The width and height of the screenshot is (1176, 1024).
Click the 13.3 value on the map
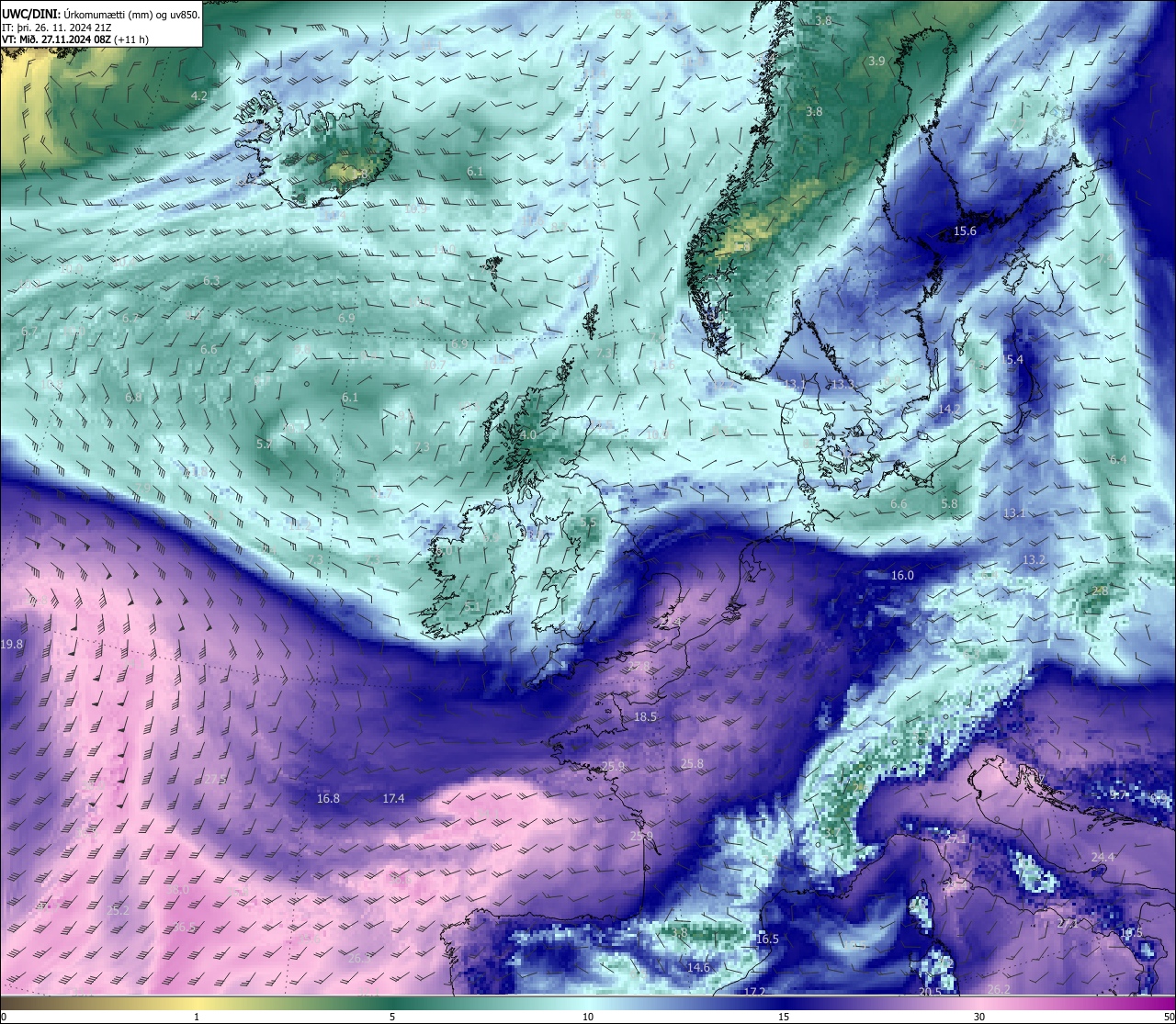[842, 385]
